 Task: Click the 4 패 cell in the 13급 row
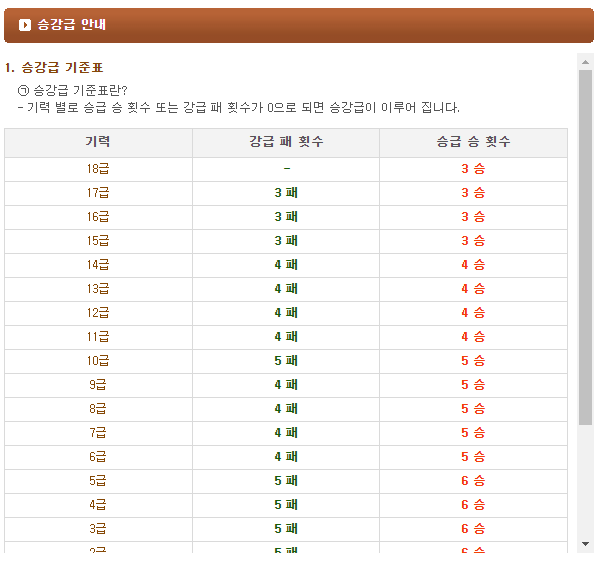coord(286,289)
